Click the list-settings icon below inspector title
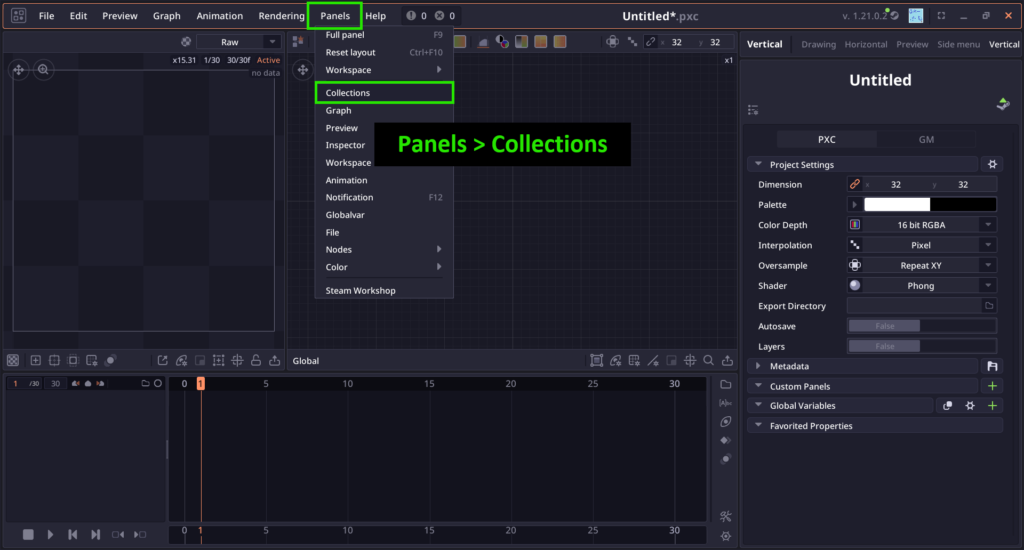Image resolution: width=1024 pixels, height=550 pixels. click(753, 110)
